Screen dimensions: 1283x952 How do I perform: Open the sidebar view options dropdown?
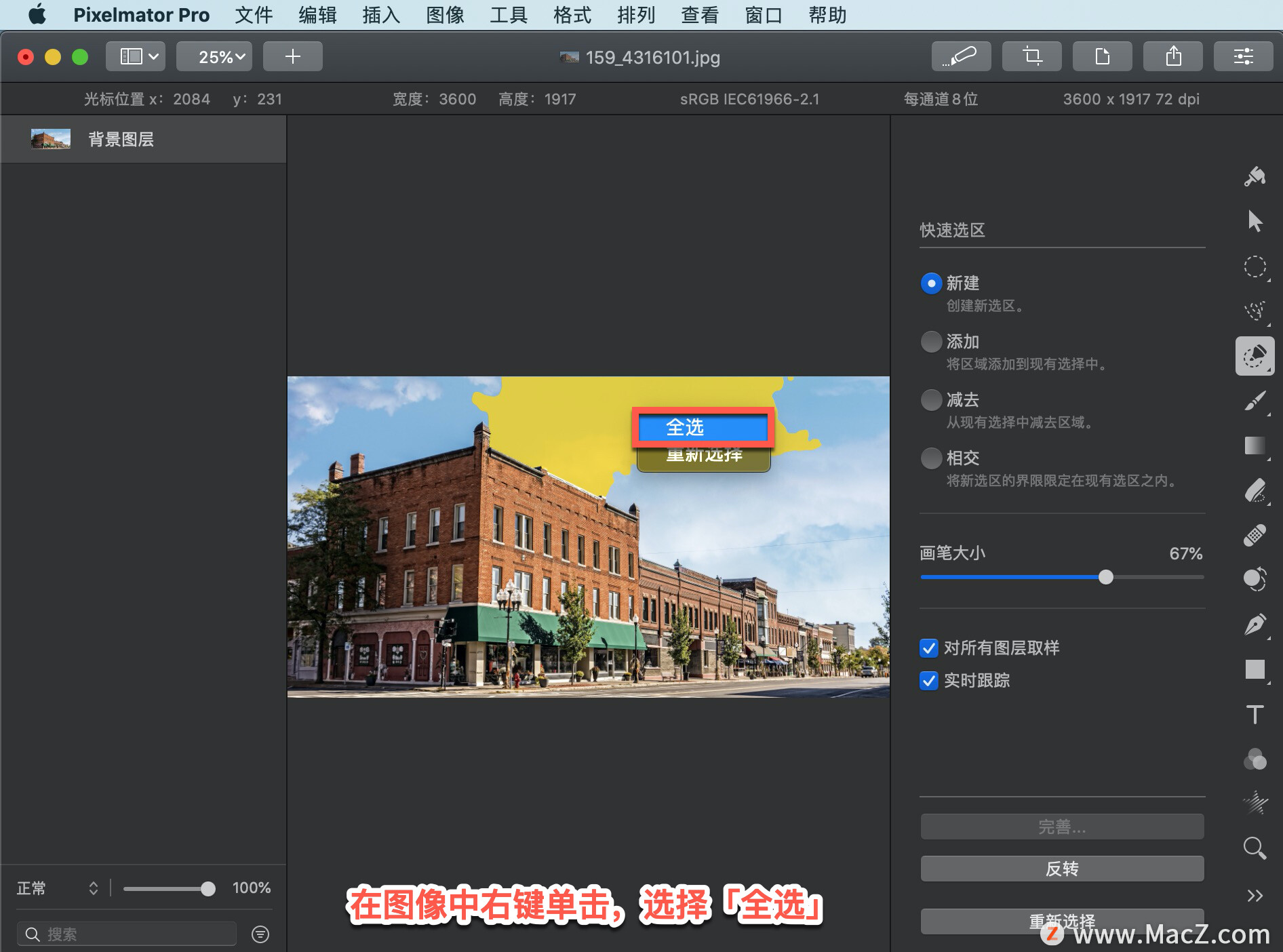(x=135, y=56)
